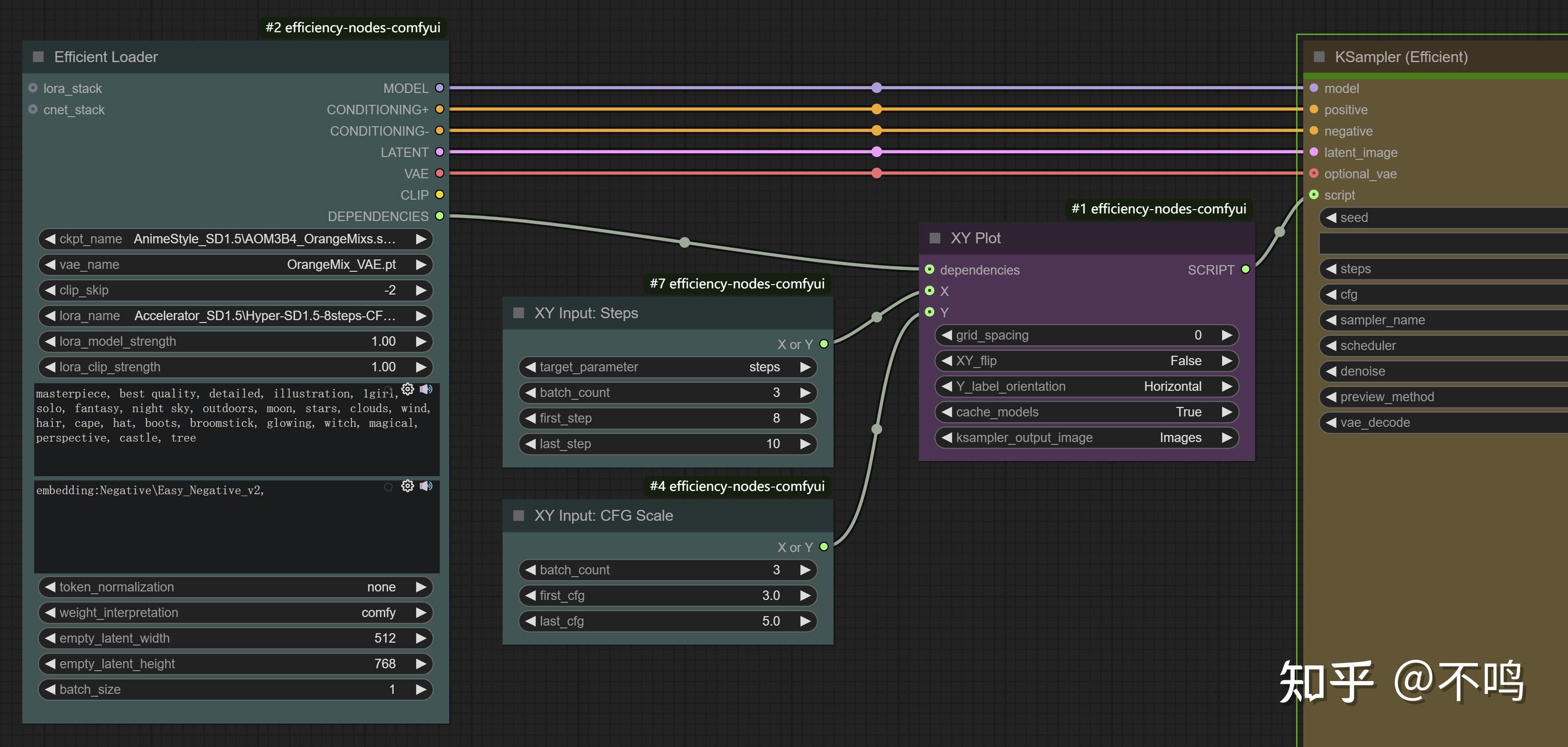The width and height of the screenshot is (1568, 747).
Task: Collapse the XY Plot node via title dot
Action: (x=935, y=238)
